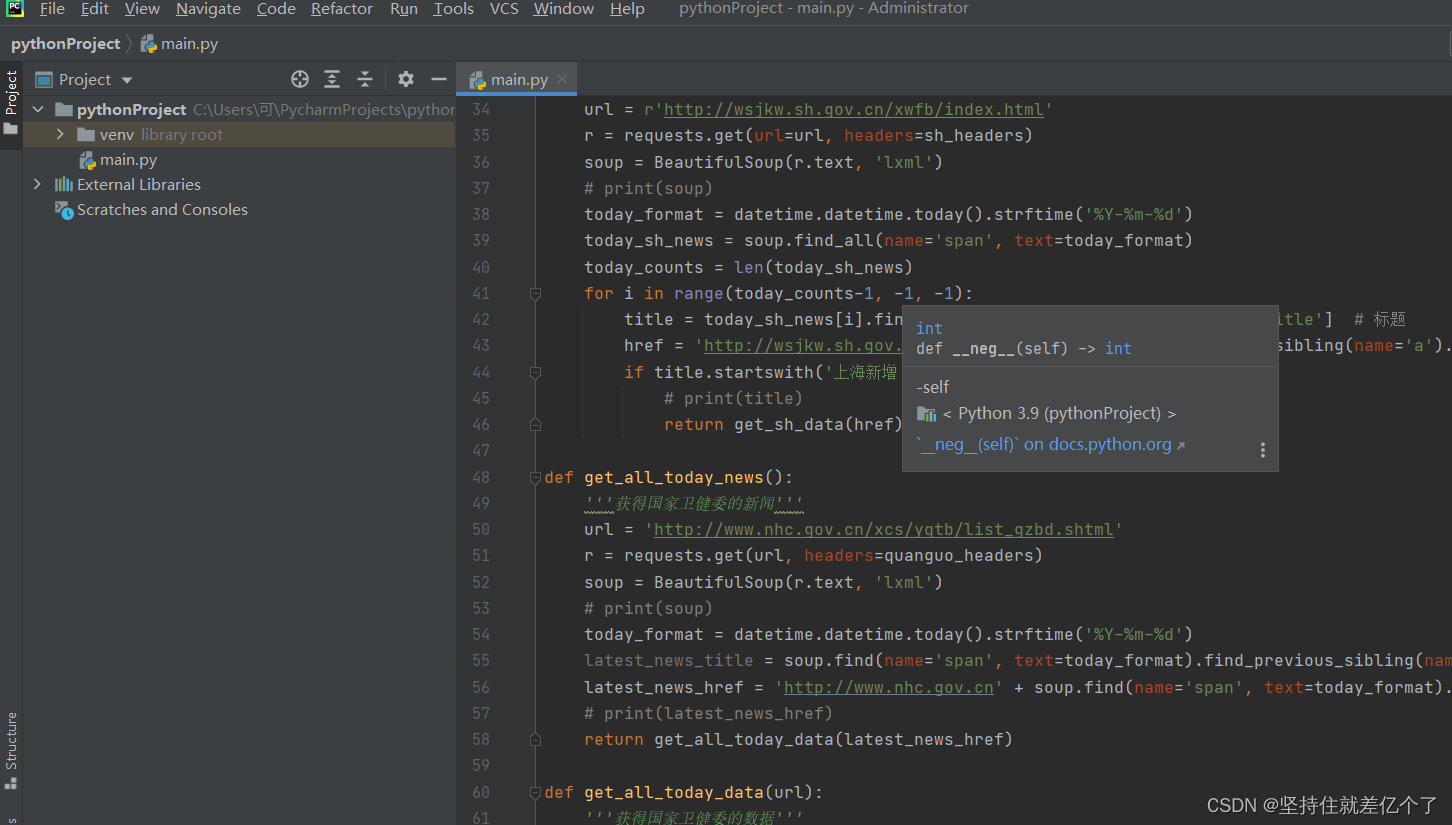Click the PyCharm application logo icon
1452x825 pixels.
tap(14, 9)
